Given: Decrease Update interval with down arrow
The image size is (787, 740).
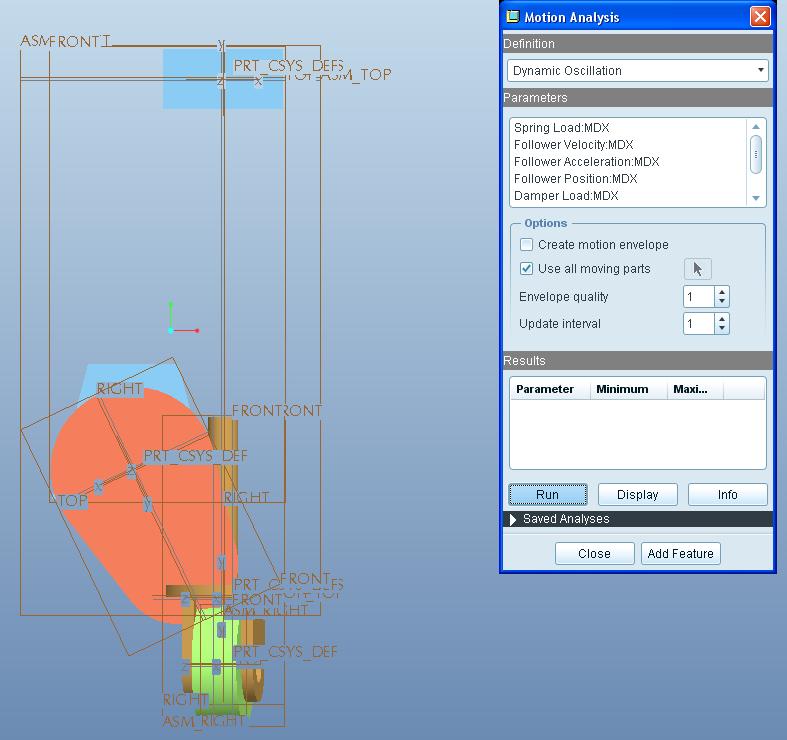Looking at the screenshot, I should tap(722, 328).
